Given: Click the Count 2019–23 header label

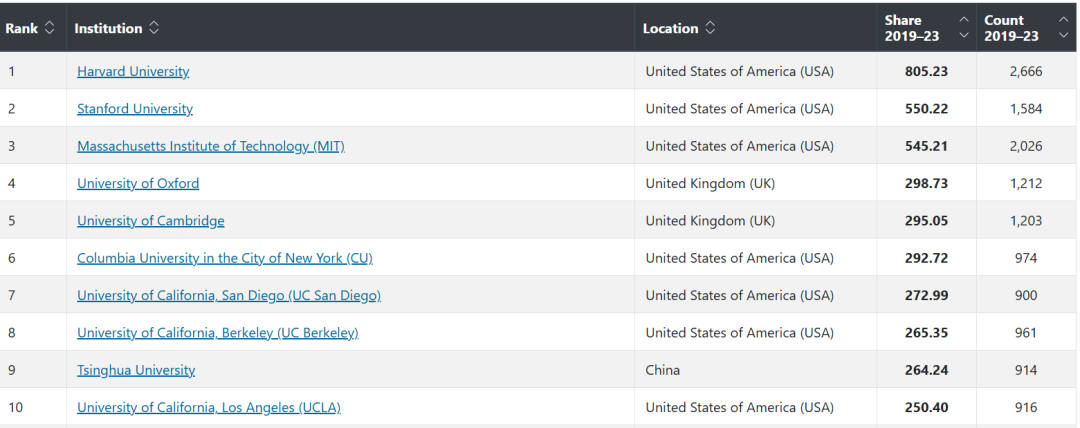Looking at the screenshot, I should click(x=1011, y=28).
